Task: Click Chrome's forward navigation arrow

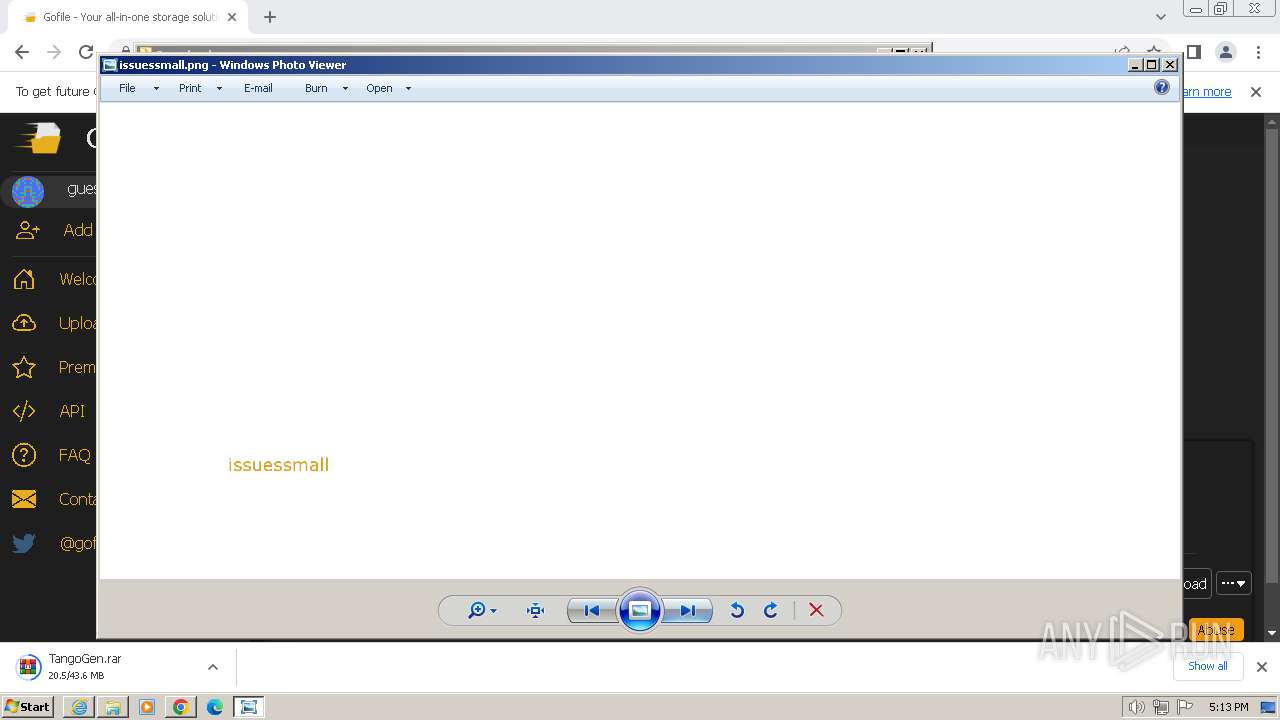Action: pos(54,52)
